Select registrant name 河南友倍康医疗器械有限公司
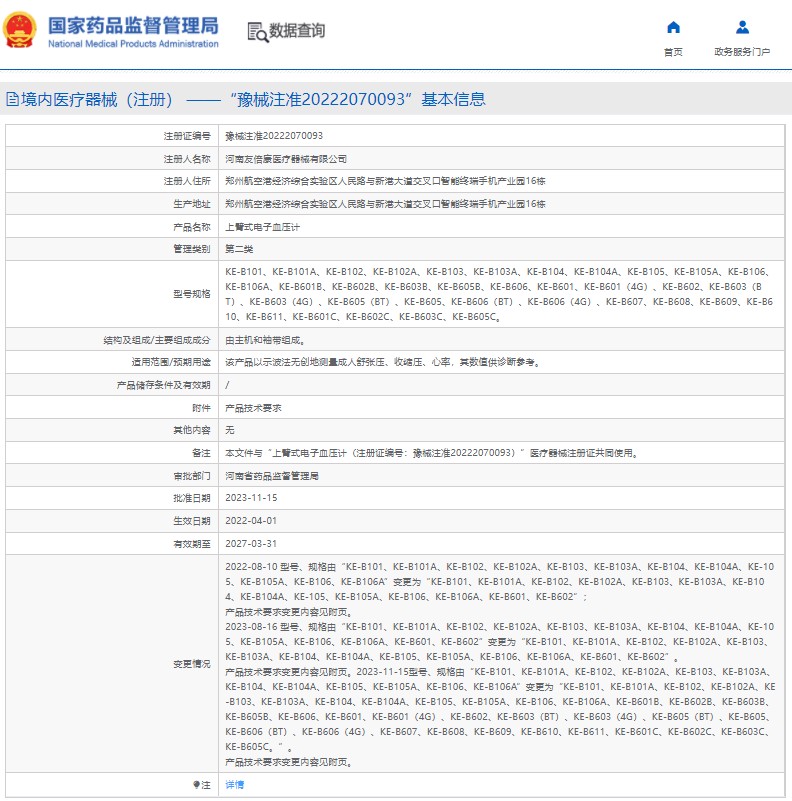The width and height of the screenshot is (792, 801). click(286, 159)
